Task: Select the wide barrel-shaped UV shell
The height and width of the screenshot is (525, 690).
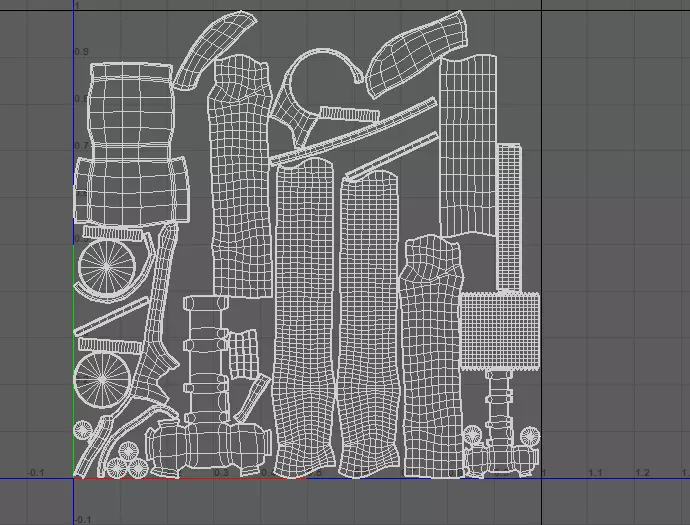Action: click(132, 143)
